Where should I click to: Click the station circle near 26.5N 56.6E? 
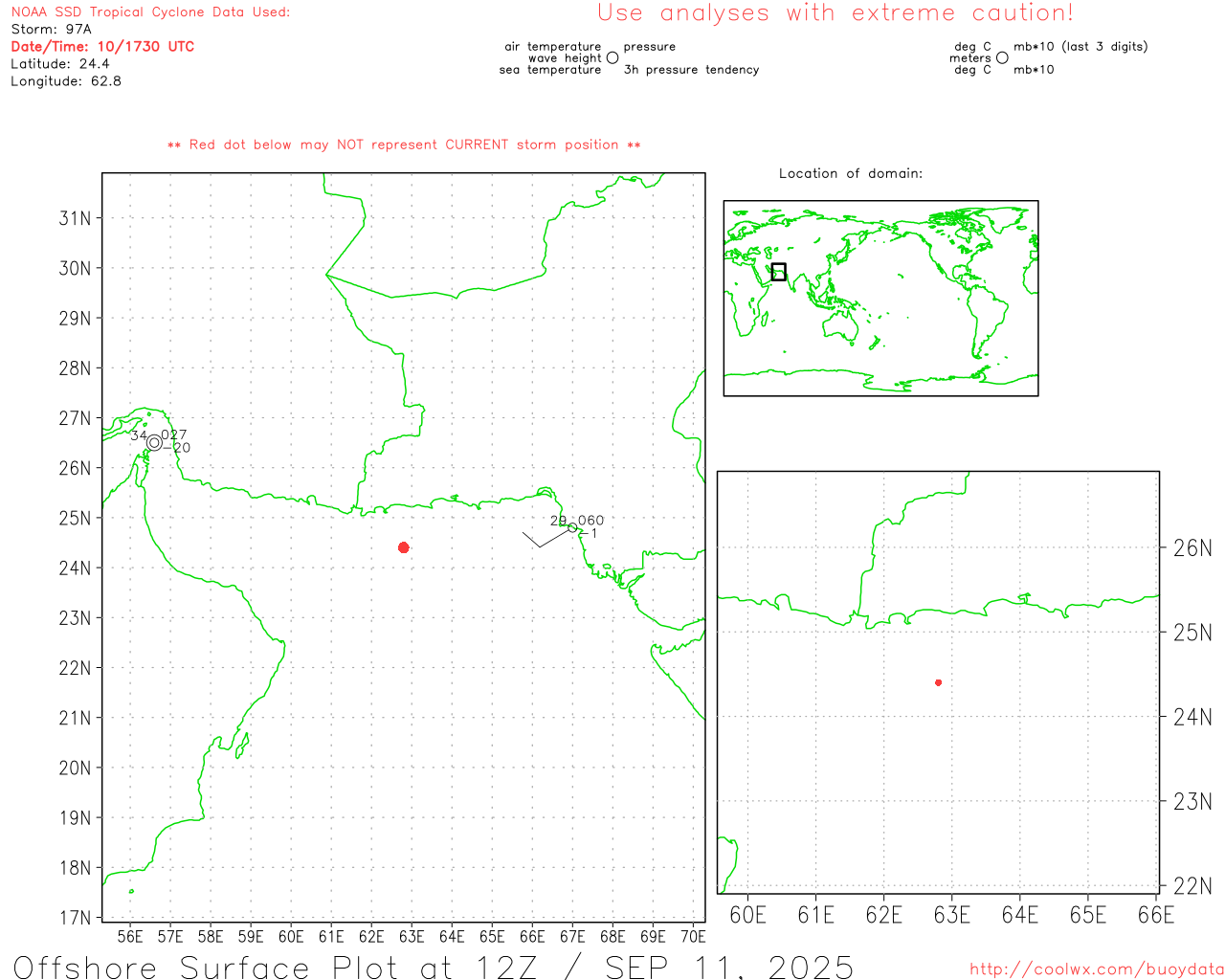(x=154, y=442)
